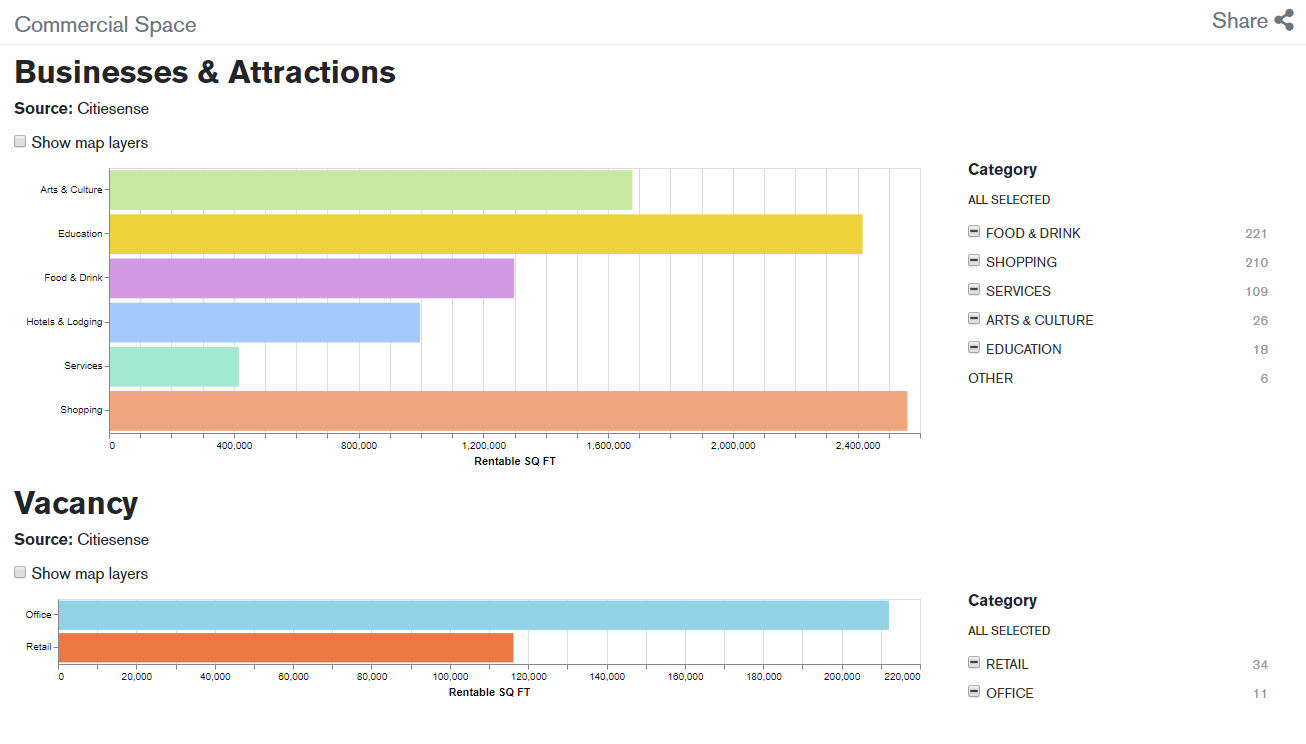Select the light blue Hotels & Lodging bar
The height and width of the screenshot is (744, 1306).
pyautogui.click(x=264, y=322)
